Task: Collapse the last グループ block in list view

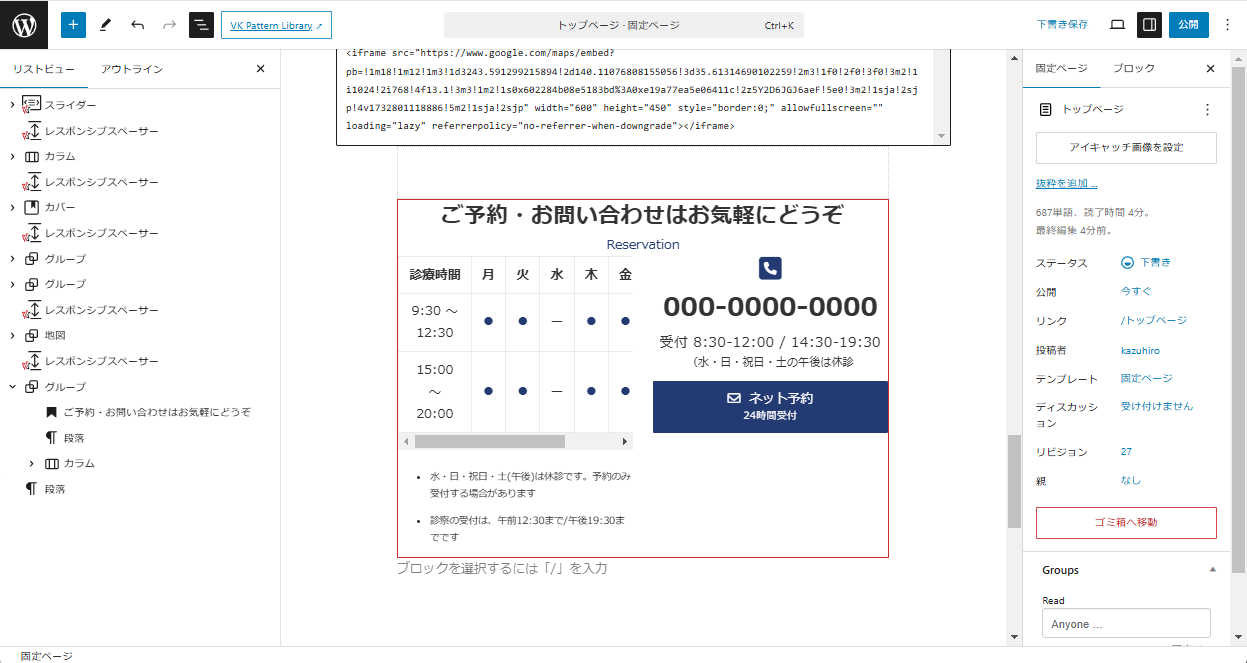Action: pos(12,387)
